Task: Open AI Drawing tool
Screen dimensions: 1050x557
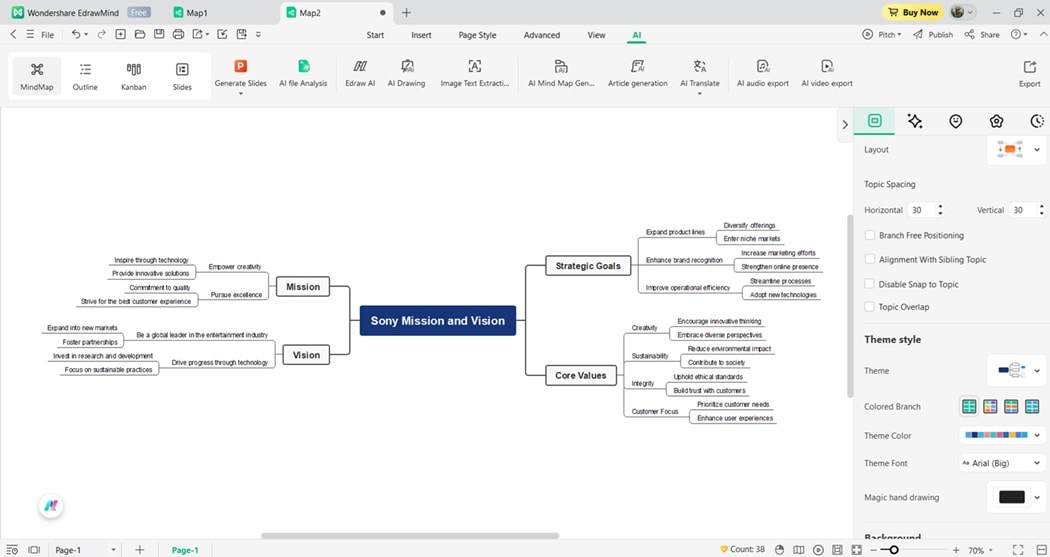Action: coord(406,74)
